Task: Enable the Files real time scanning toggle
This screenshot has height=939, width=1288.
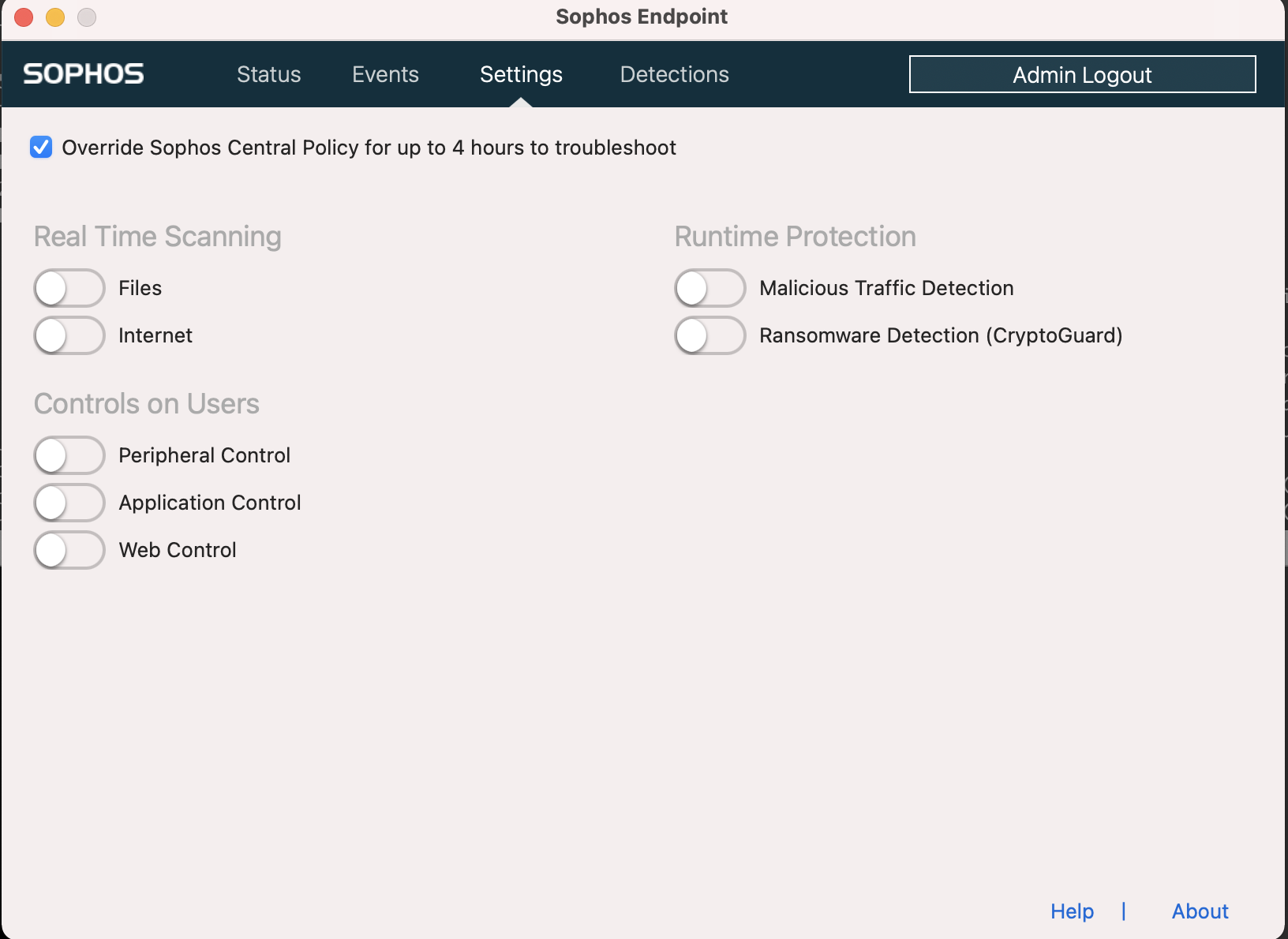Action: point(69,288)
